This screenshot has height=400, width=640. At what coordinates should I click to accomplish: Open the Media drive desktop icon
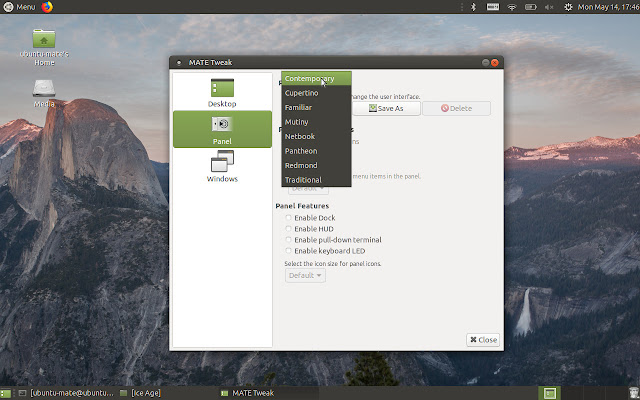click(44, 93)
